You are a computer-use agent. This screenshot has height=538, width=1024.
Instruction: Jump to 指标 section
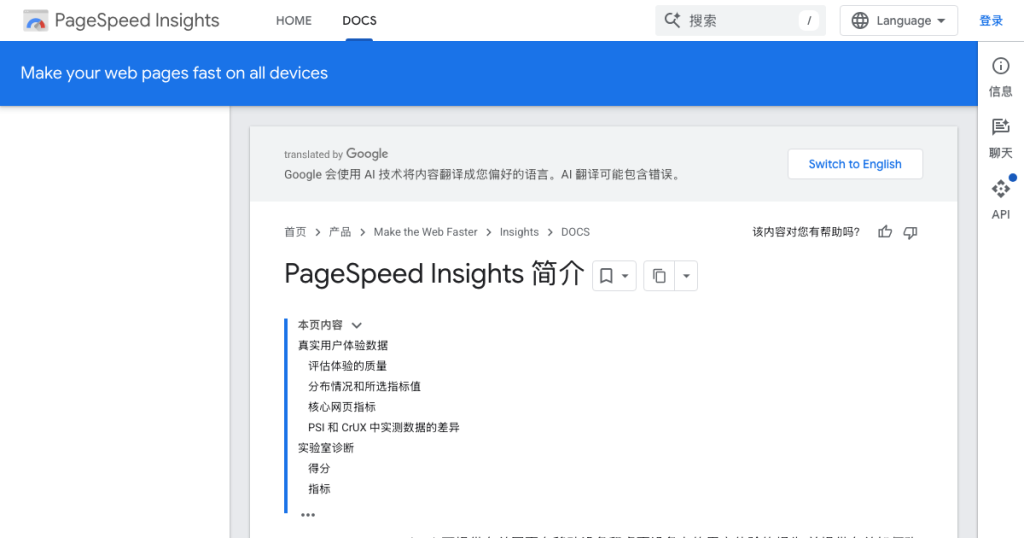[319, 488]
